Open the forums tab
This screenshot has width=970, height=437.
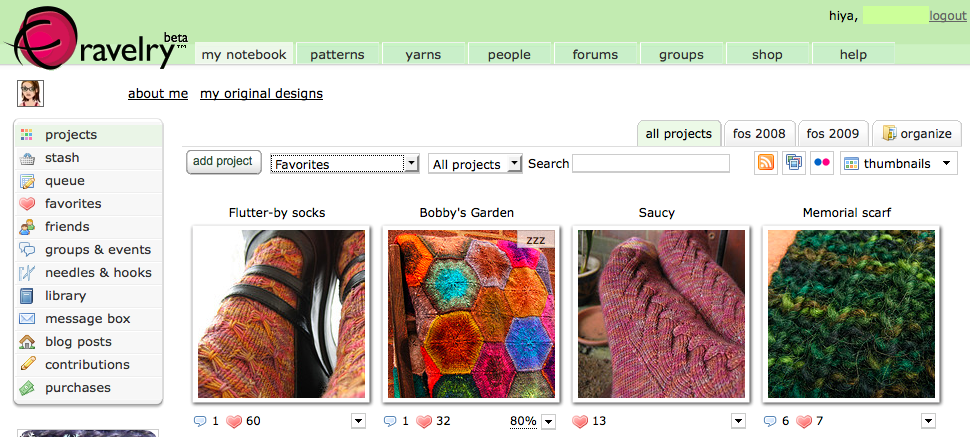pyautogui.click(x=595, y=54)
